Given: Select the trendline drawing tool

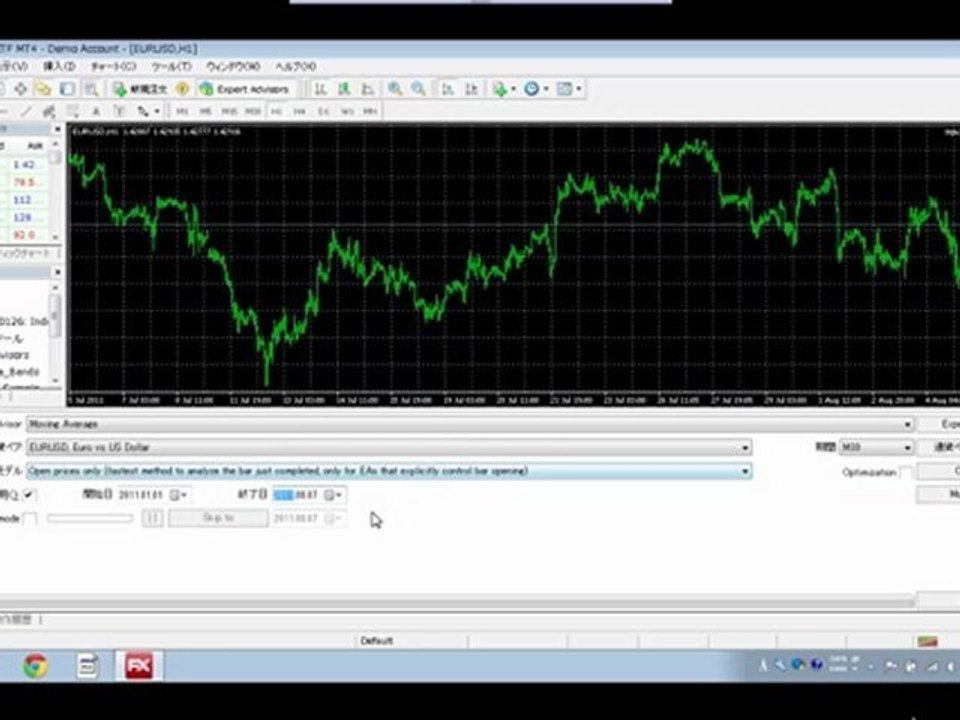Looking at the screenshot, I should (26, 111).
